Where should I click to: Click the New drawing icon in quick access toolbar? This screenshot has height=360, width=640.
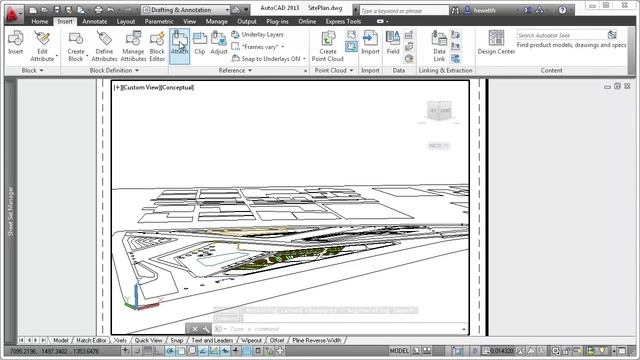pyautogui.click(x=33, y=10)
